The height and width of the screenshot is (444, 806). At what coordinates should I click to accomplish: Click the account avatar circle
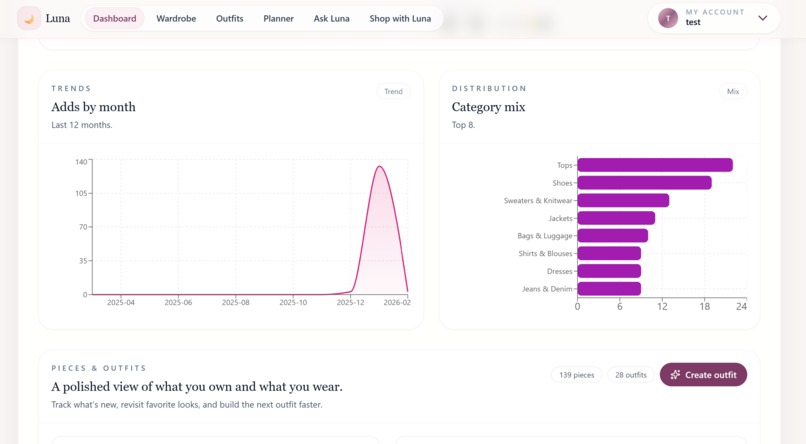coord(668,18)
